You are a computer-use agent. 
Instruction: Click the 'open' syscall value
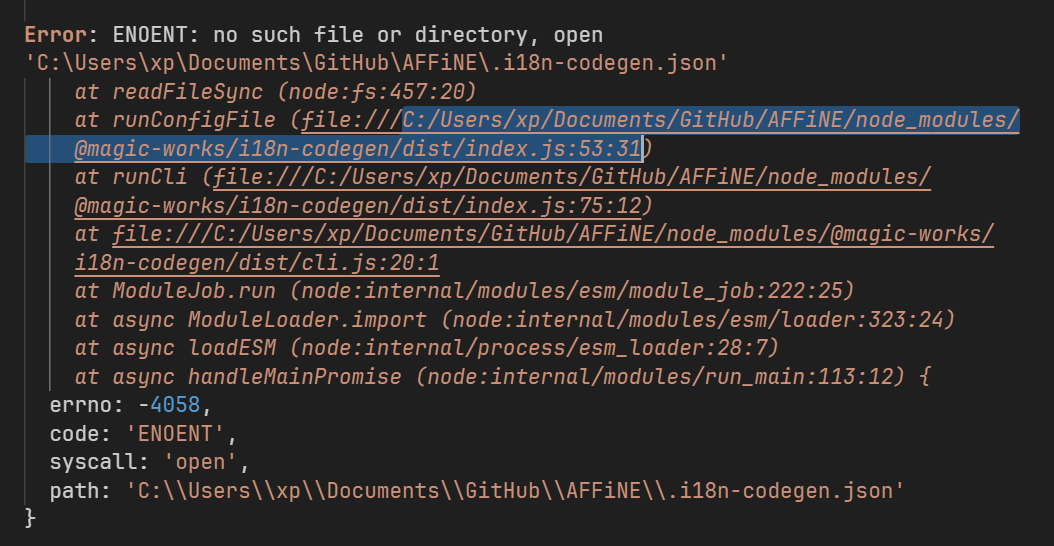click(x=198, y=462)
